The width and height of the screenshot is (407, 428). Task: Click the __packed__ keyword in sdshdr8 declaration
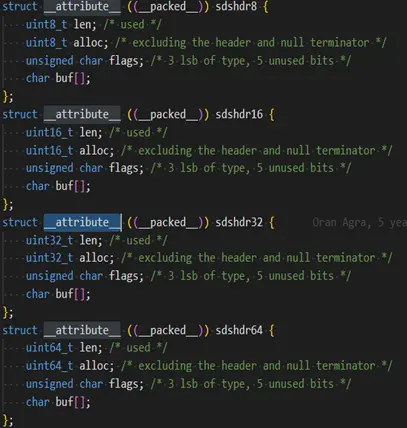point(168,6)
